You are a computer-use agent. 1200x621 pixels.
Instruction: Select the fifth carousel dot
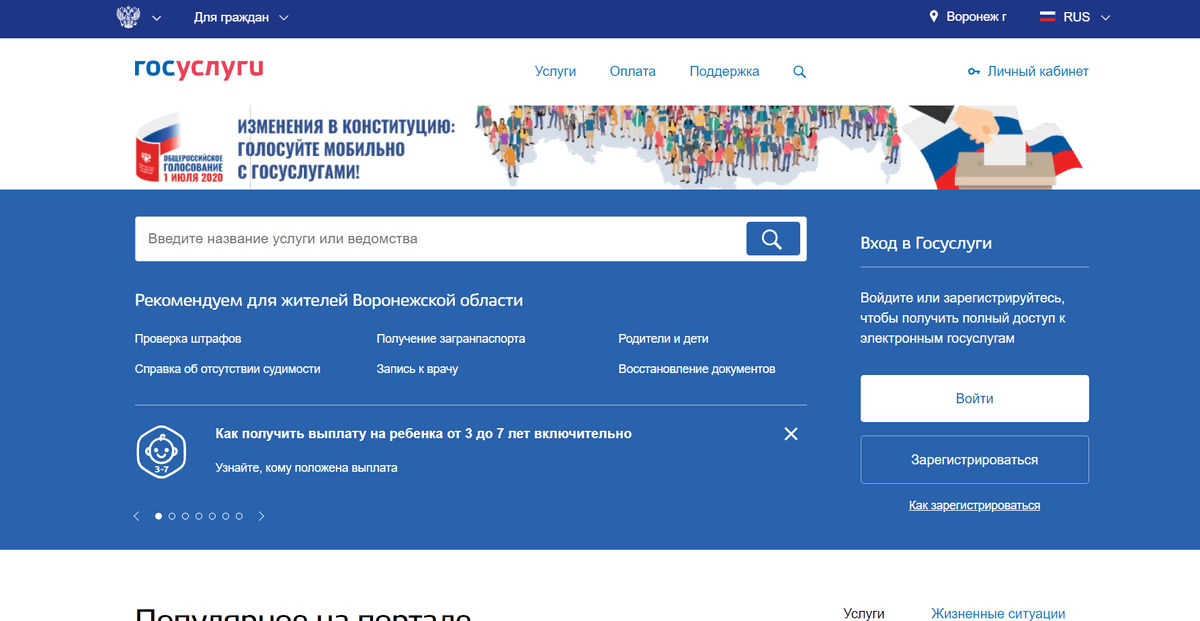[212, 516]
